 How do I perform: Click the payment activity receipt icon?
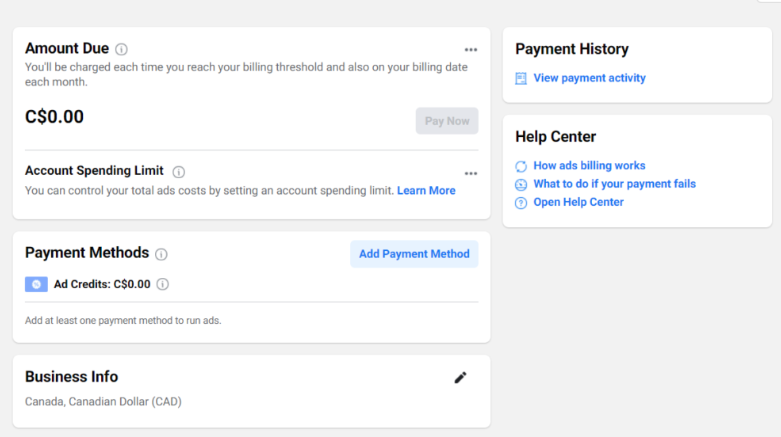pyautogui.click(x=521, y=78)
